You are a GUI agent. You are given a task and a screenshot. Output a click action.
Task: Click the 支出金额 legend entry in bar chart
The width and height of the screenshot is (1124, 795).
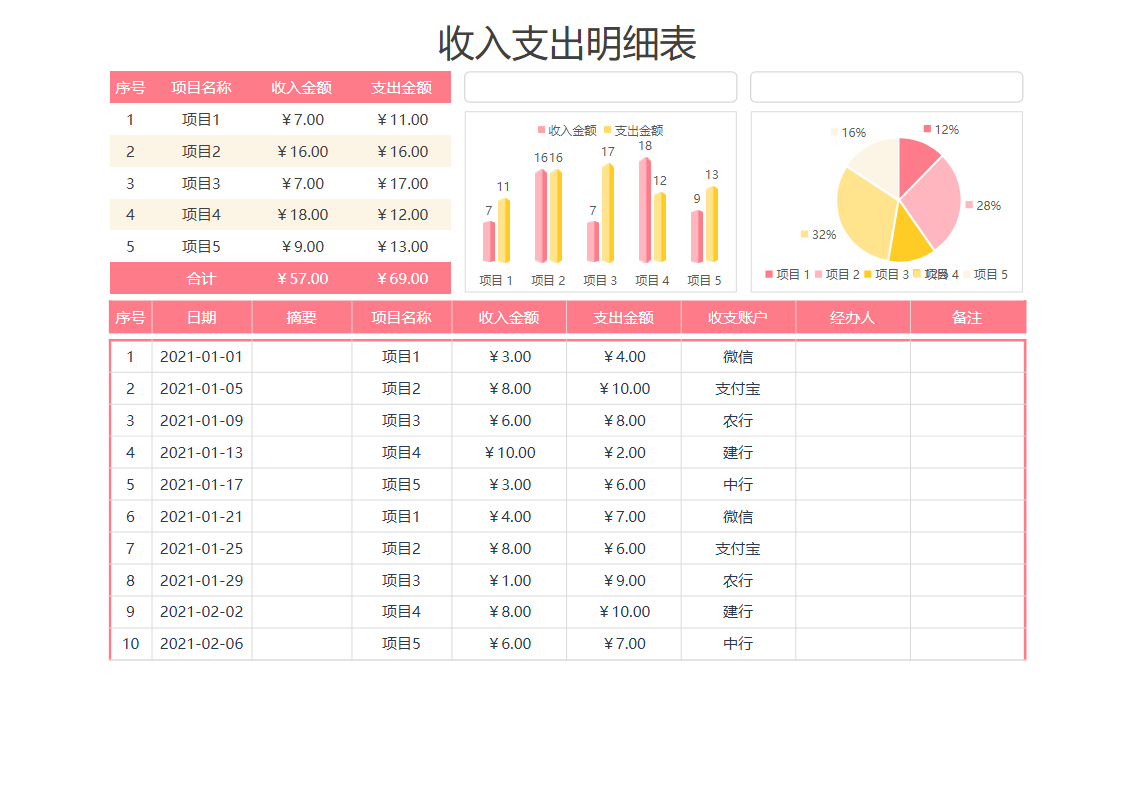tap(634, 130)
